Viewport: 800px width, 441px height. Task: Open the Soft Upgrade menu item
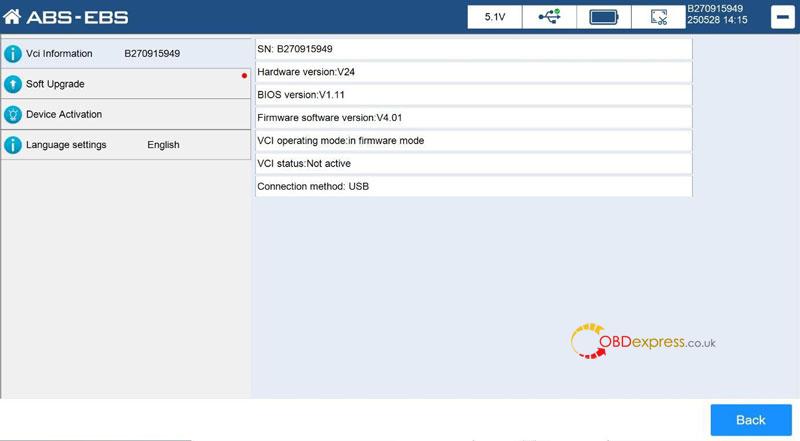click(126, 84)
